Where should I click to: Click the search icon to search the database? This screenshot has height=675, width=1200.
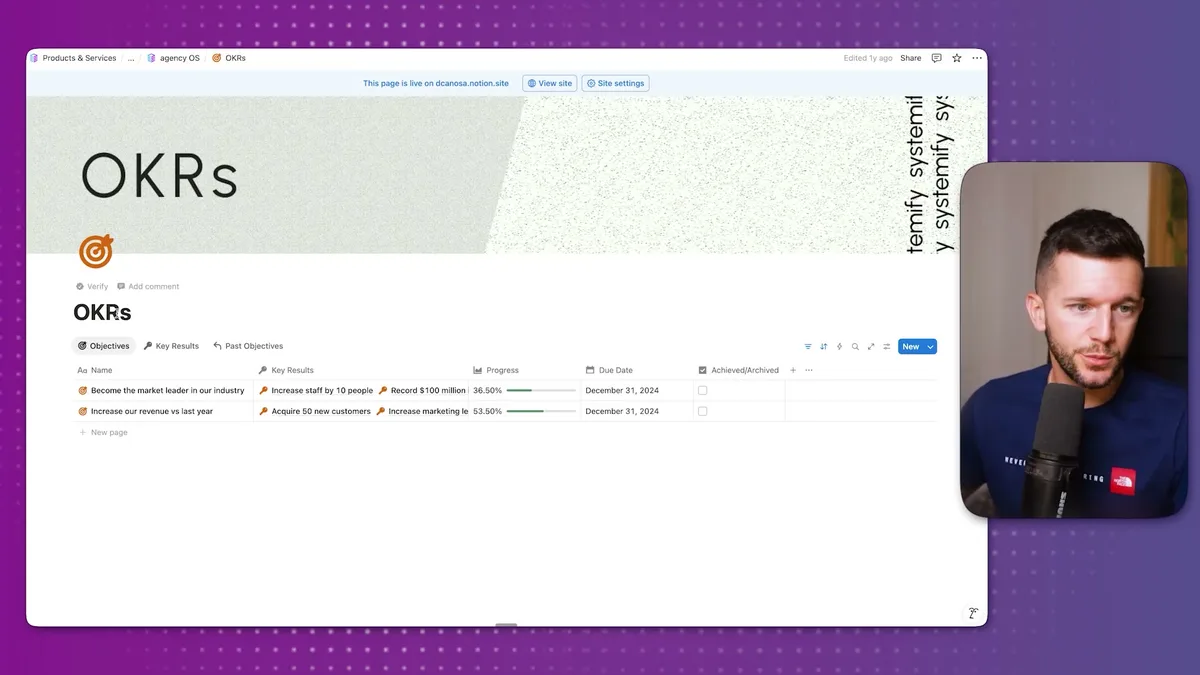(x=855, y=346)
